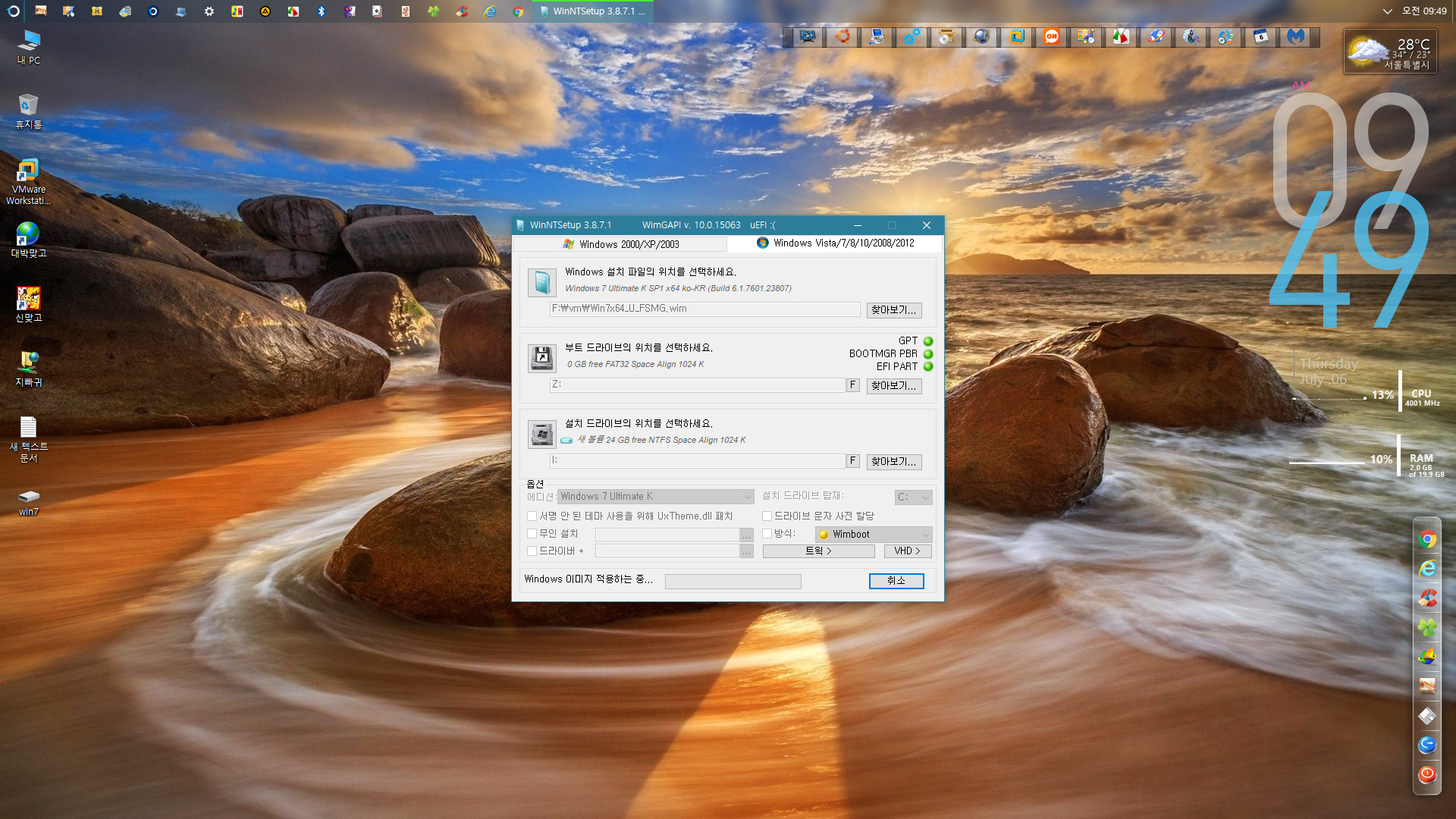Screen dimensions: 1456x819
Task: Open Chrome from the right side dock
Action: coord(1427,539)
